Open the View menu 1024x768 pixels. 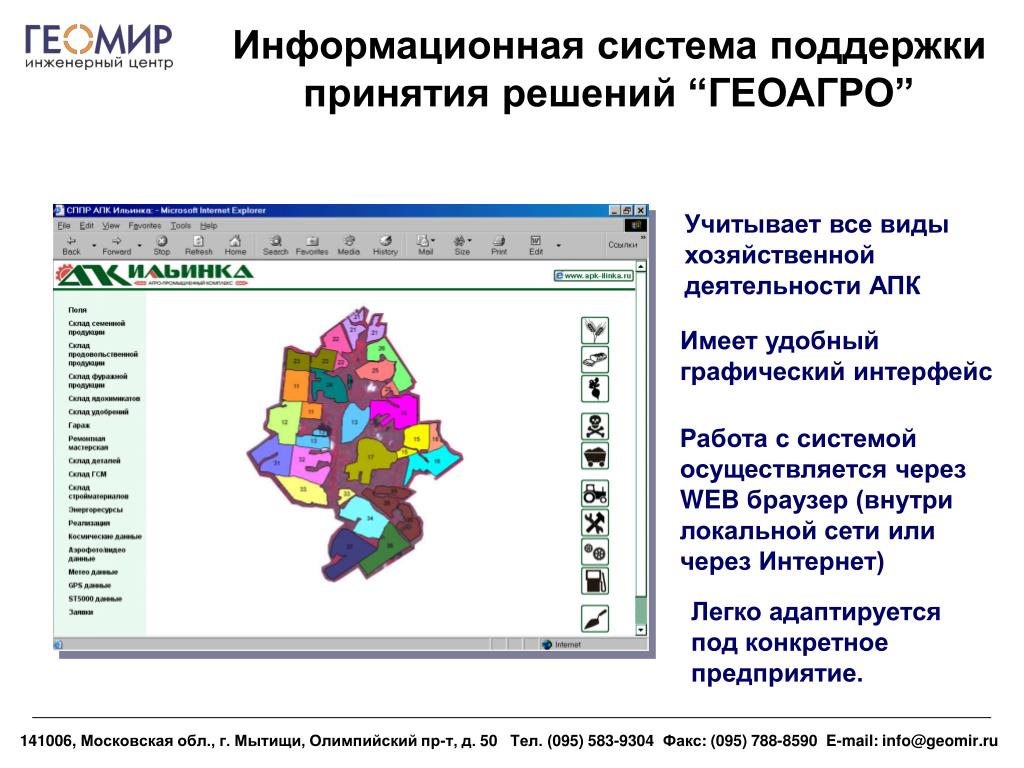pos(110,225)
